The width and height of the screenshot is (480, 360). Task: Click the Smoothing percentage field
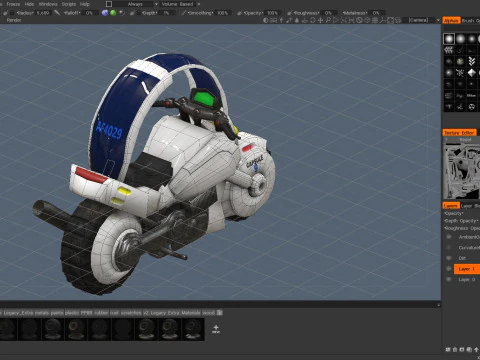coord(222,13)
